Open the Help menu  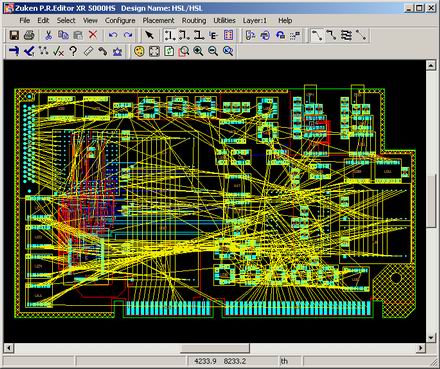pos(285,20)
